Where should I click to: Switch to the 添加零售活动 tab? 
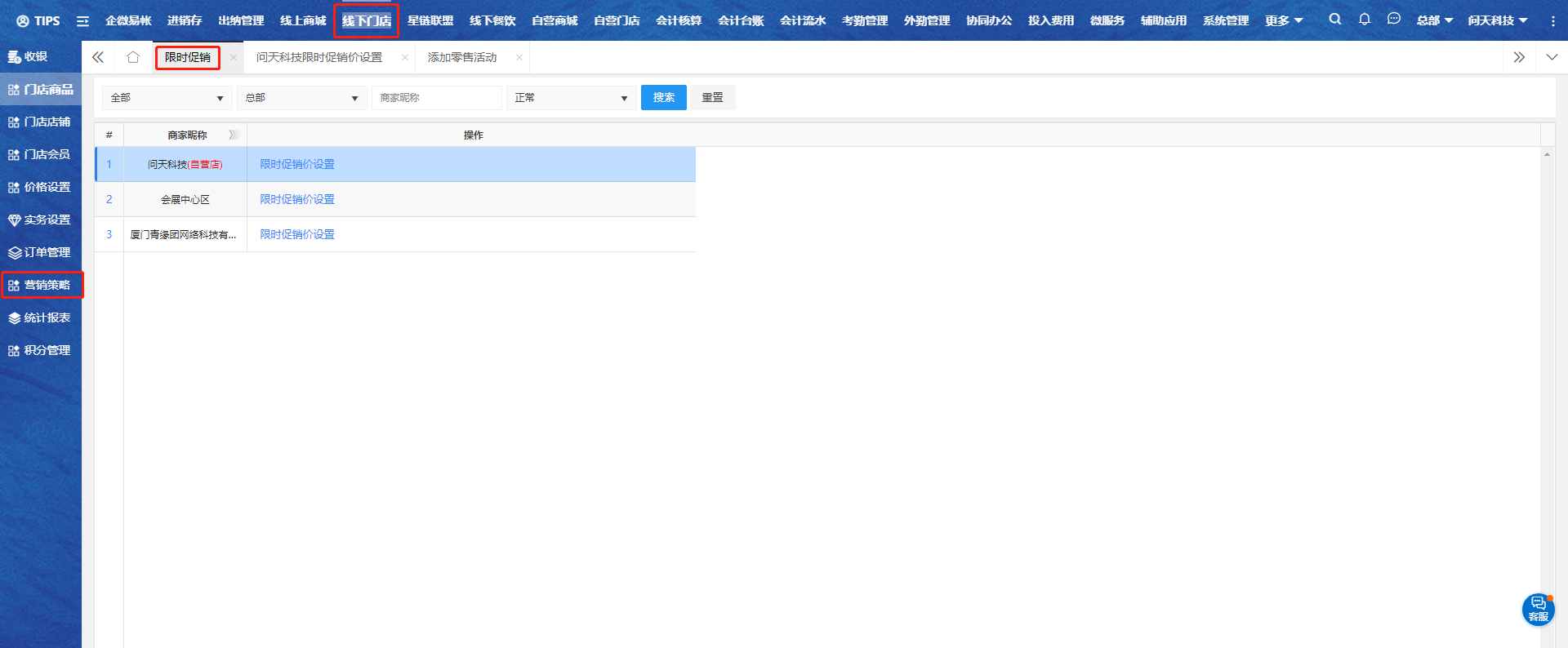462,57
